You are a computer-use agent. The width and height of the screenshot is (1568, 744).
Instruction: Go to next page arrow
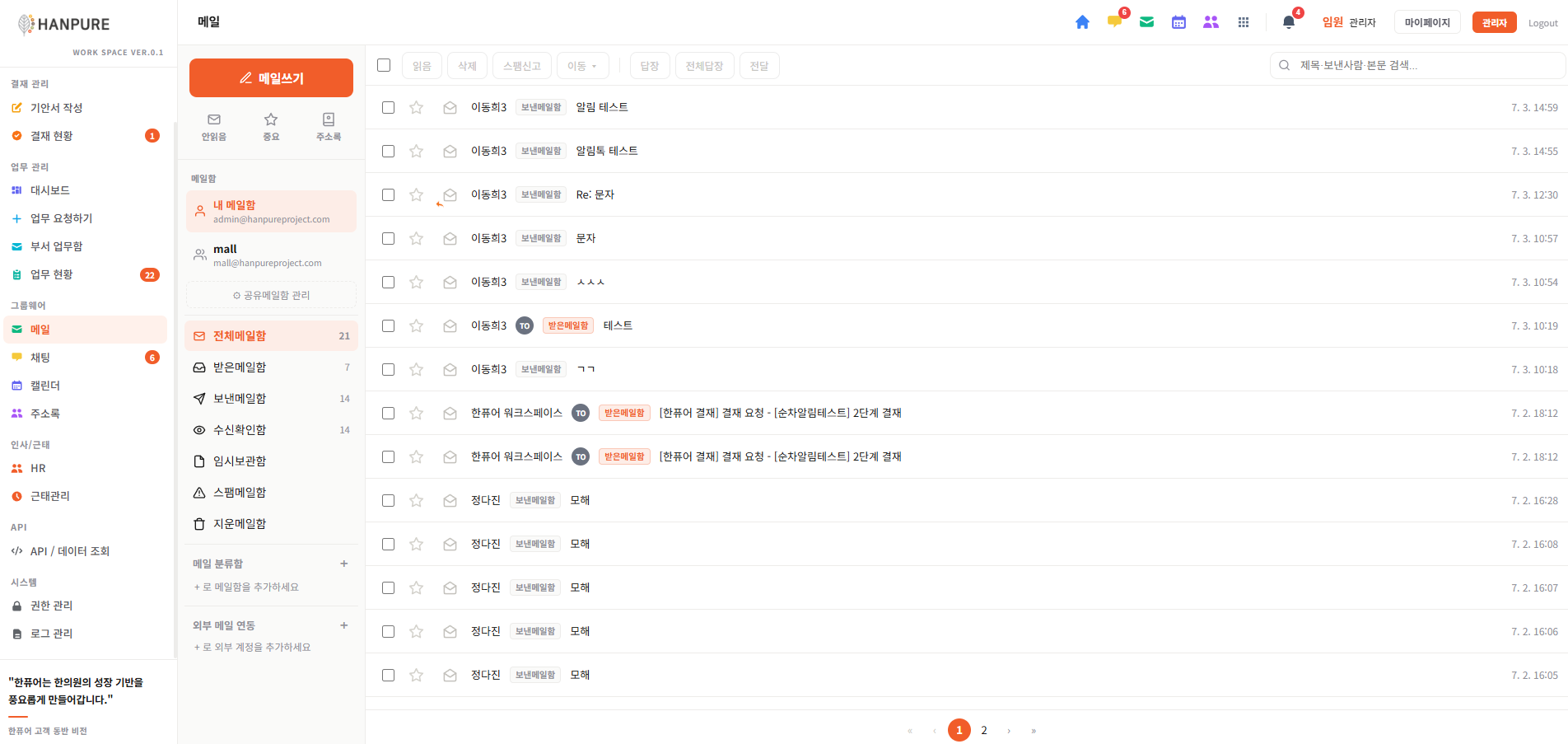tap(1009, 730)
